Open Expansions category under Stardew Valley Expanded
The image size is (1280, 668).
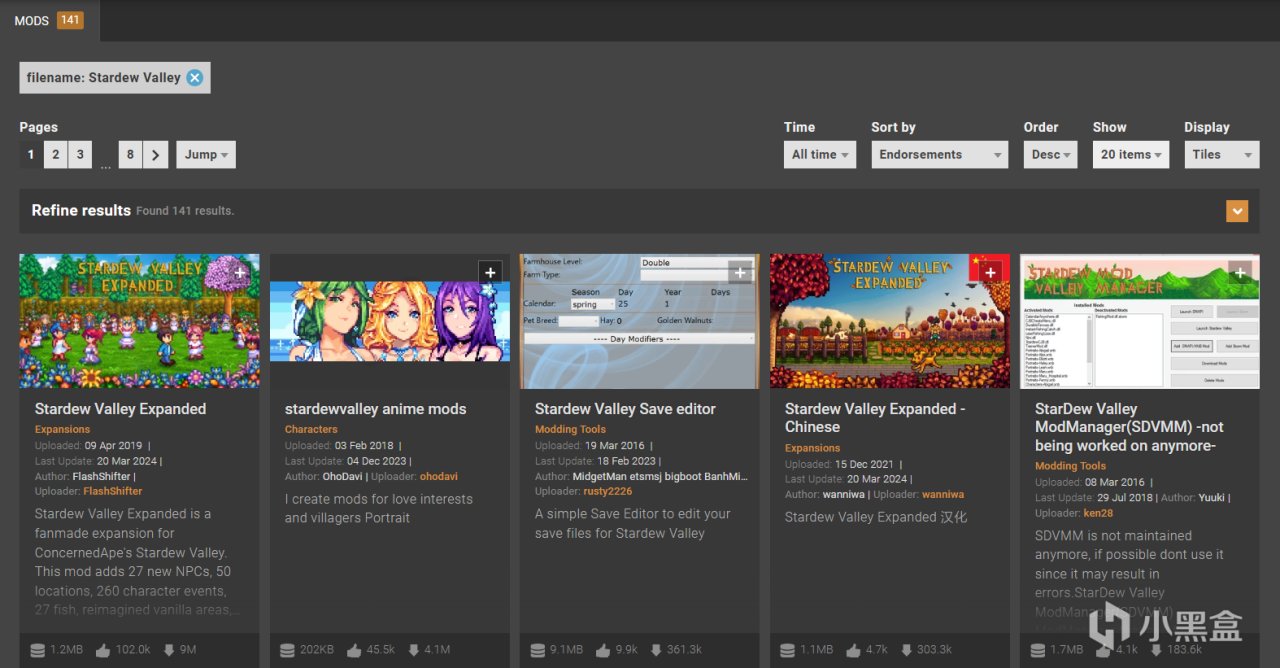pos(62,429)
